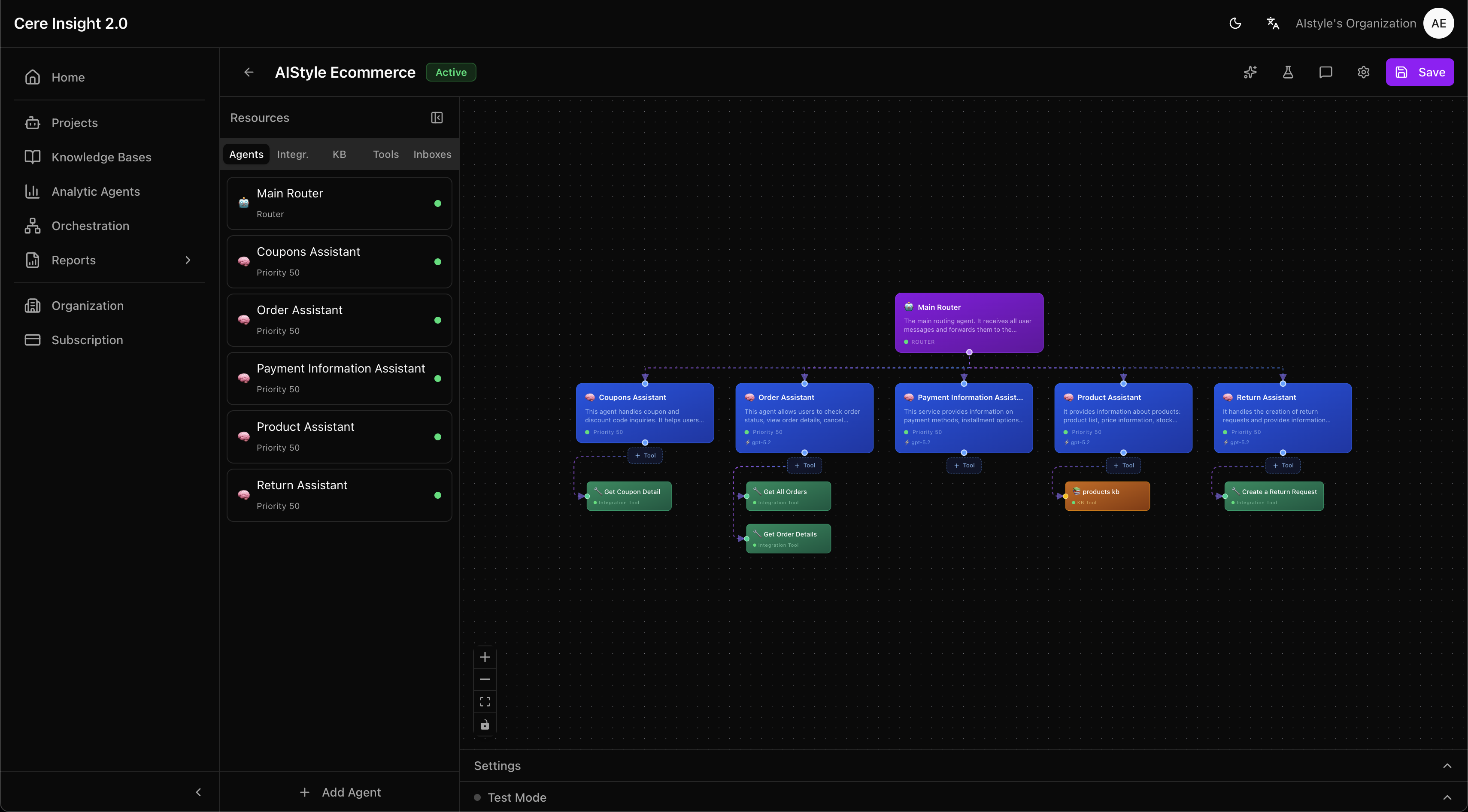Viewport: 1468px width, 812px height.
Task: Expand the Reports sidebar item
Action: click(x=188, y=260)
